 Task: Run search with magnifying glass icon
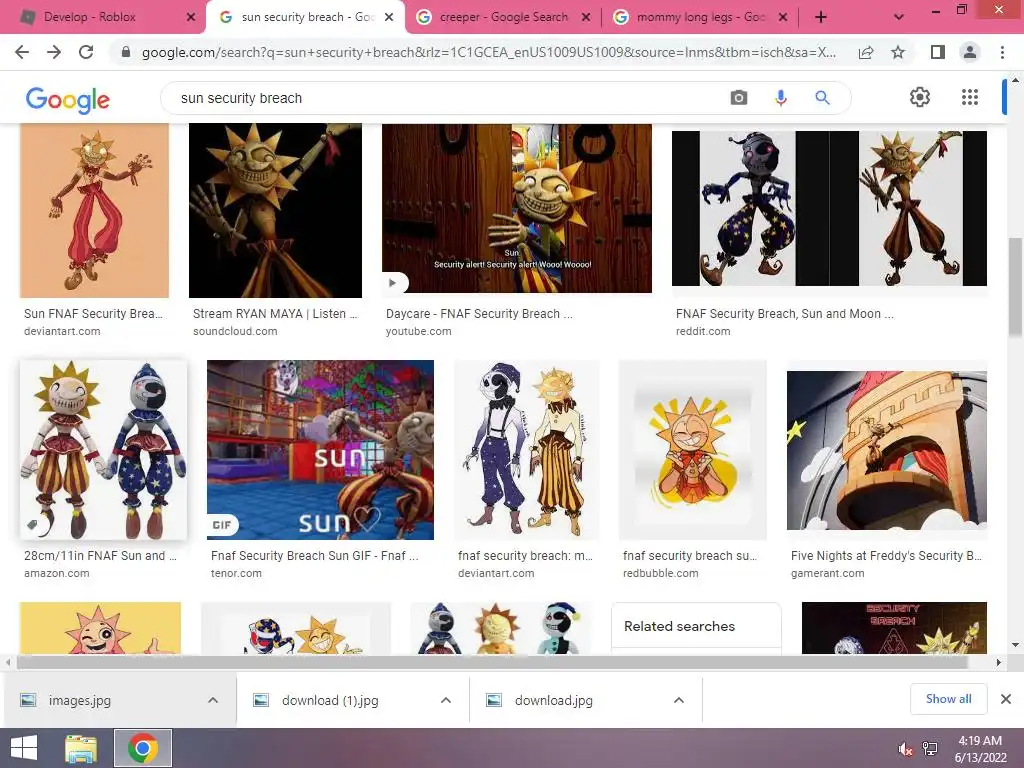822,98
